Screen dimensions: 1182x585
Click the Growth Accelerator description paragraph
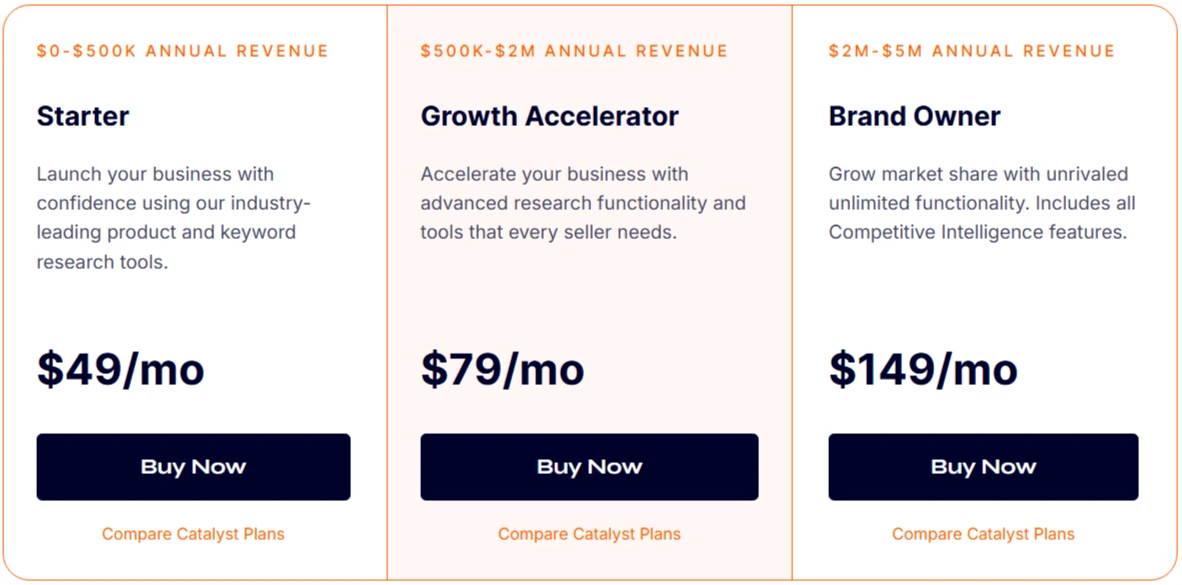click(x=582, y=203)
